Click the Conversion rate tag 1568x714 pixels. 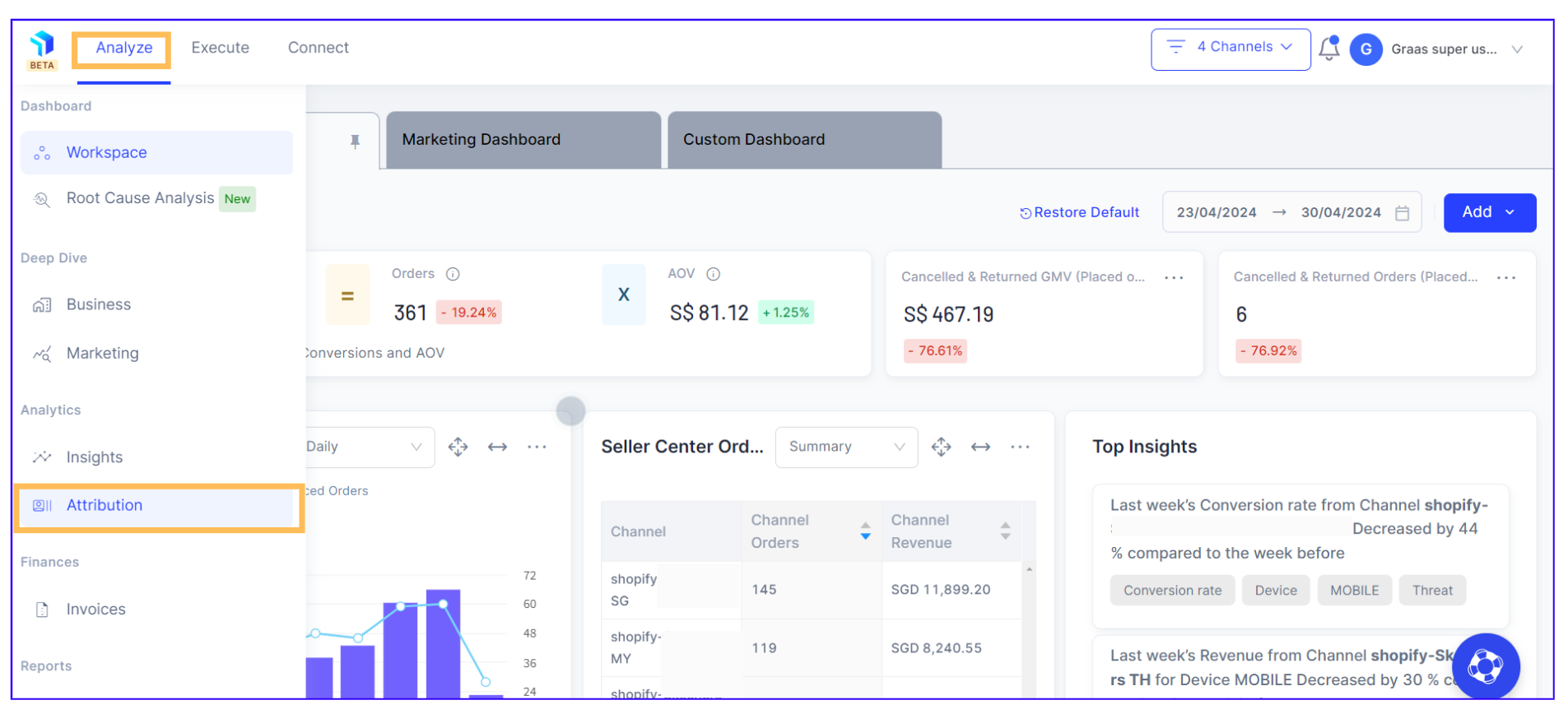[x=1172, y=591]
